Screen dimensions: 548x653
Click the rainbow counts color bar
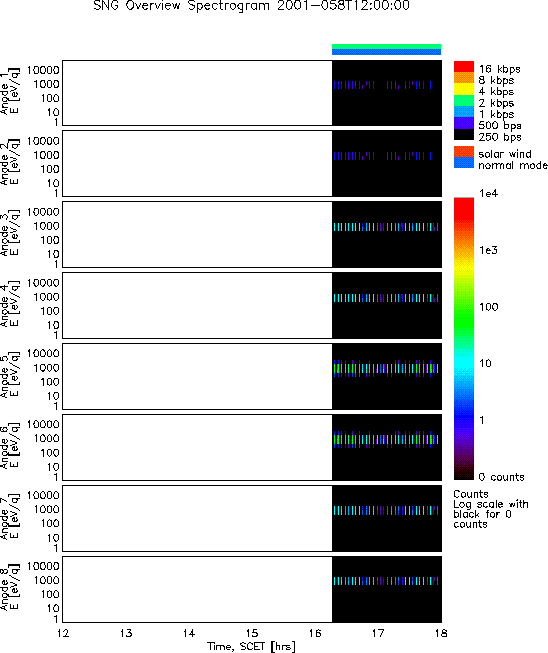(x=464, y=339)
